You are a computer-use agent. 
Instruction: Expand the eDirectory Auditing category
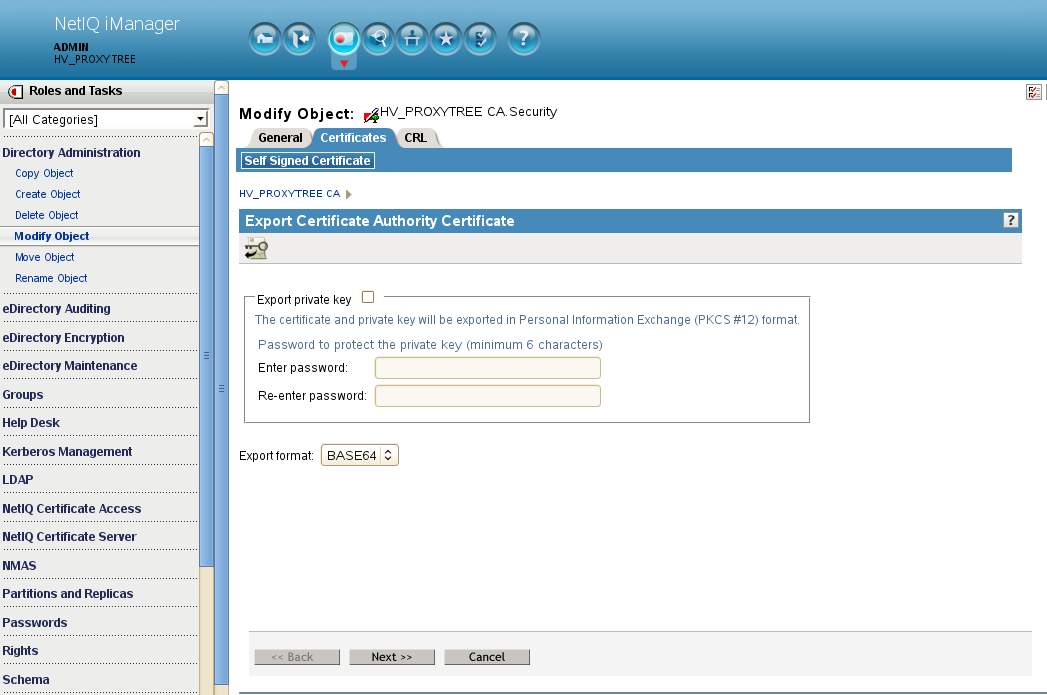point(56,308)
